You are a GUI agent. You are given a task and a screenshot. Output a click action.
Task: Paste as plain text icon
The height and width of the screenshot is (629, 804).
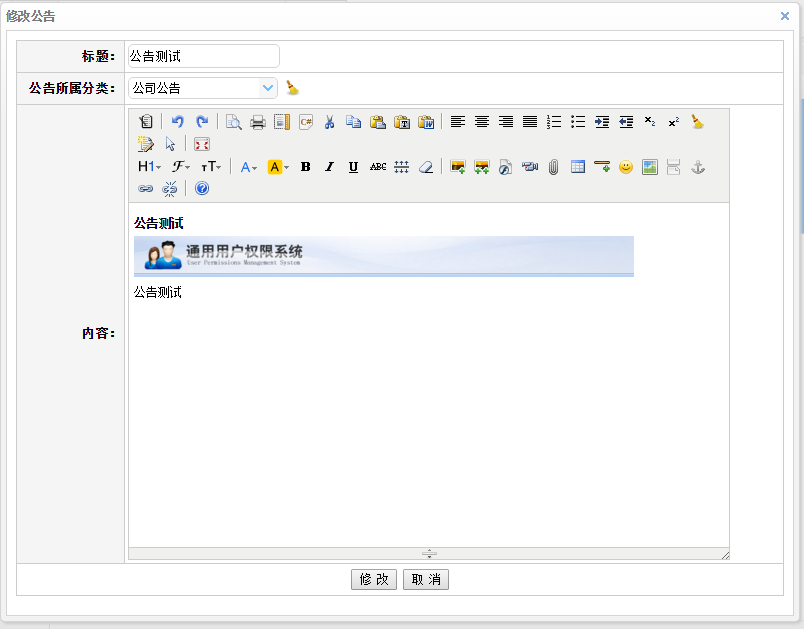402,121
